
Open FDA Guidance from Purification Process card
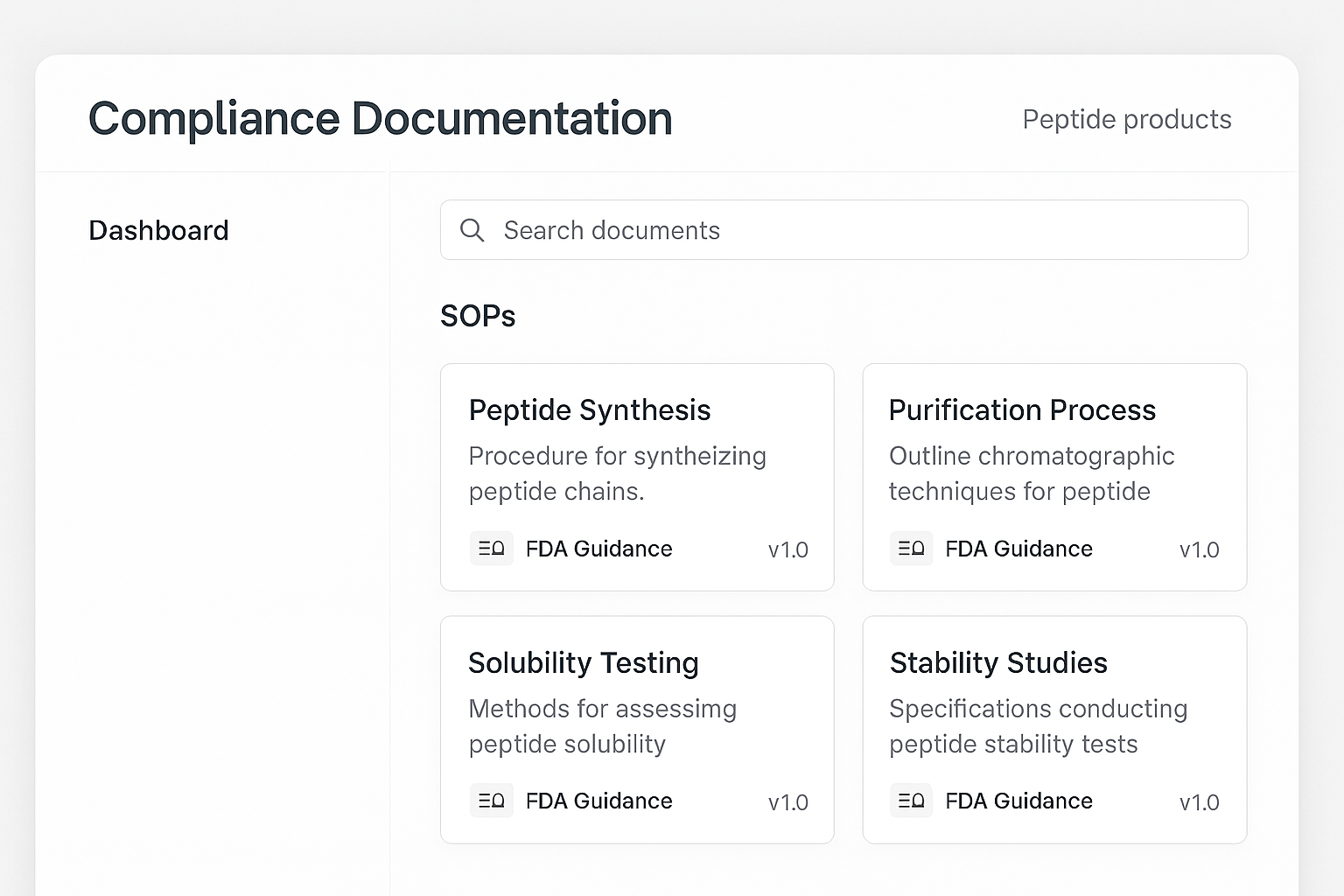(1018, 549)
